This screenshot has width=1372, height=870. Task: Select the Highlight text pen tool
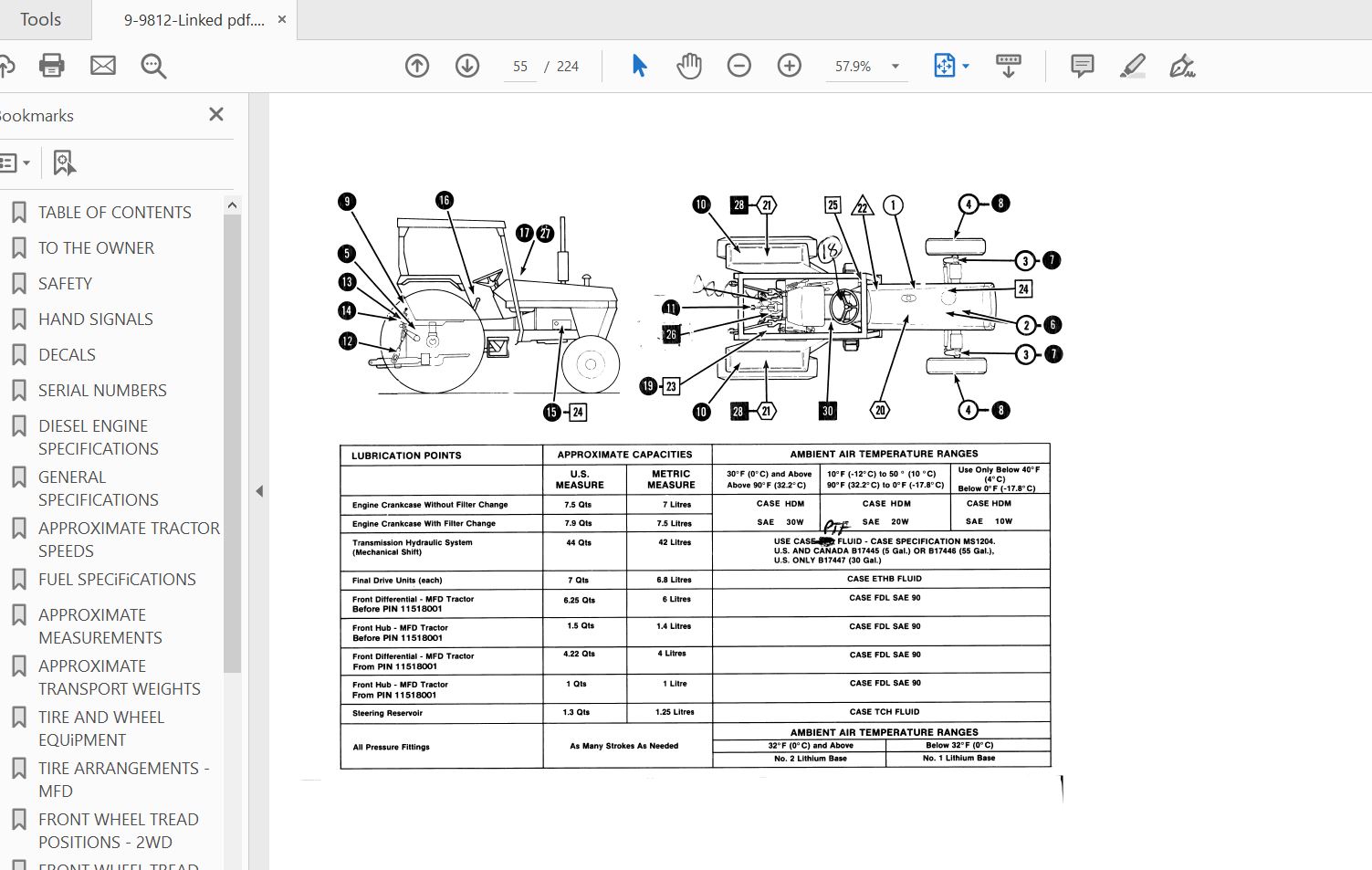pos(1133,66)
